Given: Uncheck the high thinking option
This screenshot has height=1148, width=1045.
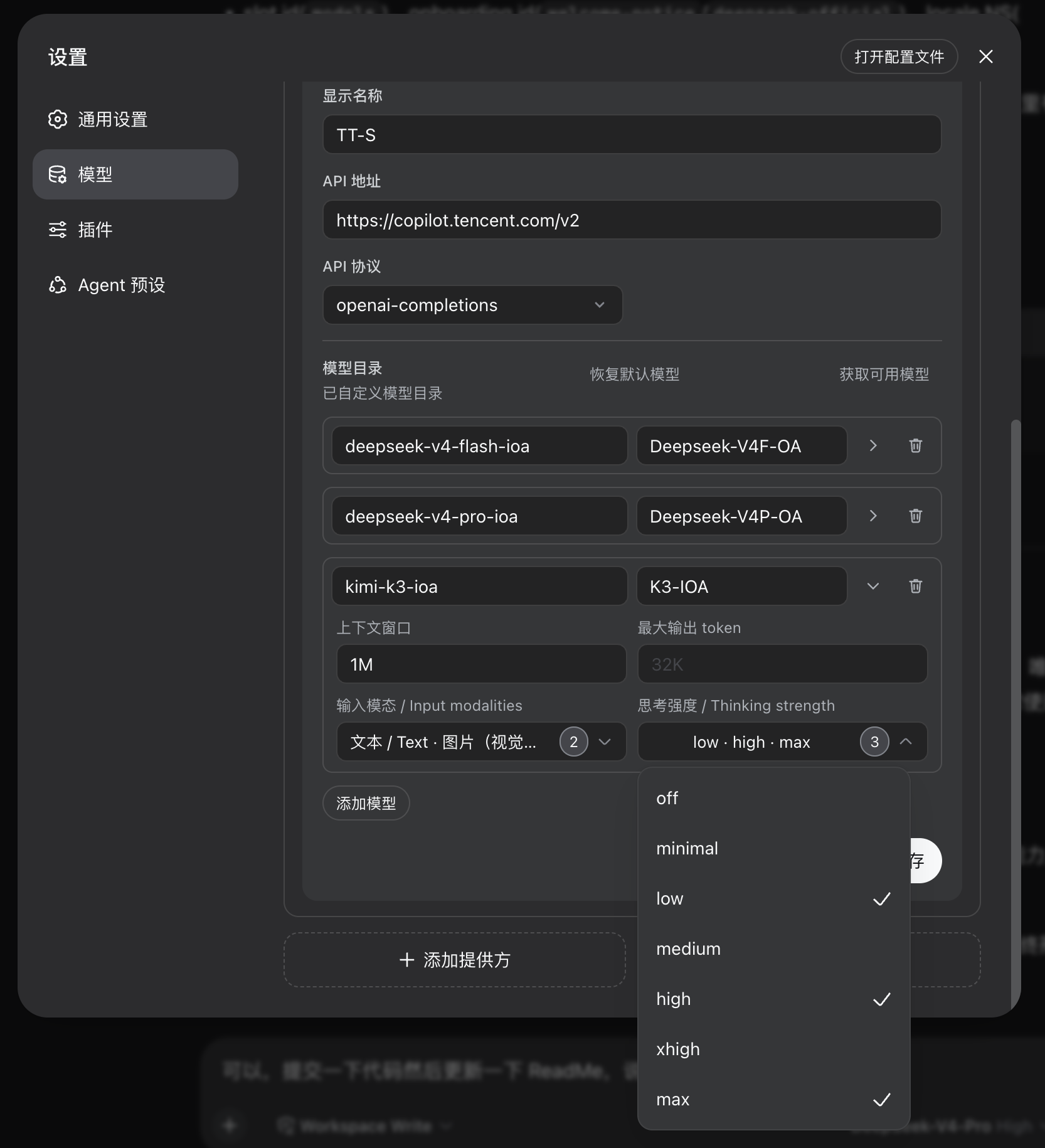Looking at the screenshot, I should click(x=773, y=999).
